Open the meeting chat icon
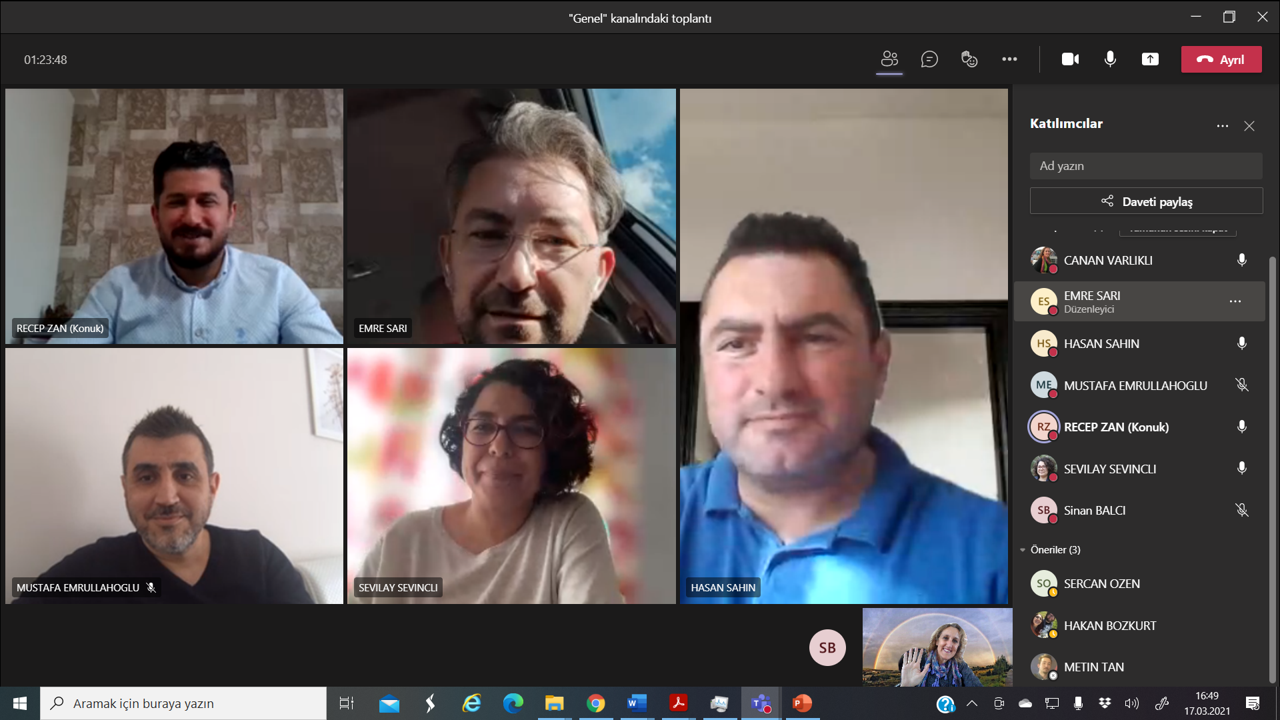 point(929,59)
